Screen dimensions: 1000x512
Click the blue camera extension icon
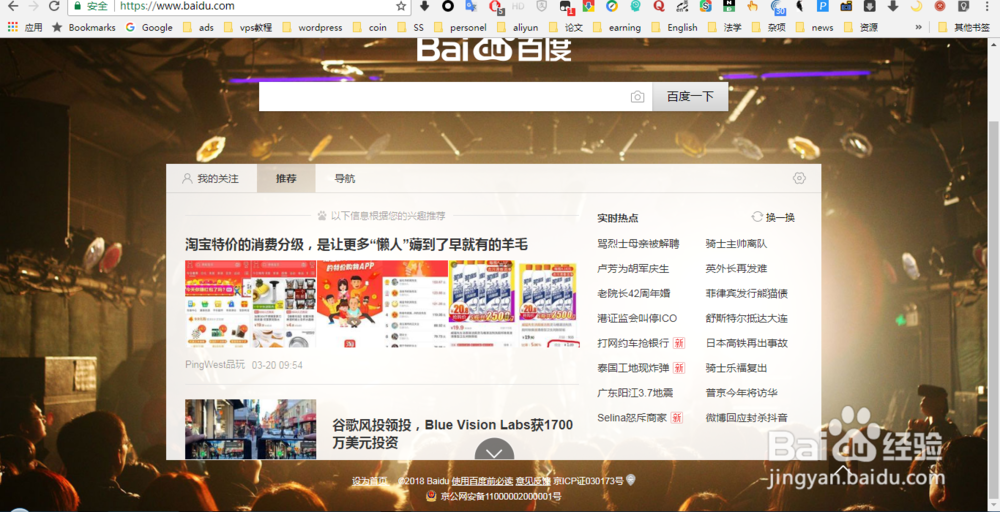point(846,6)
